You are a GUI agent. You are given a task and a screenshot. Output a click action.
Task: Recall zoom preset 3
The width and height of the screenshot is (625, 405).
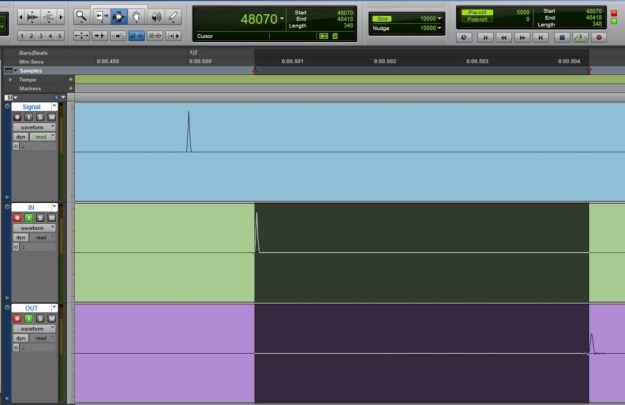tap(41, 36)
